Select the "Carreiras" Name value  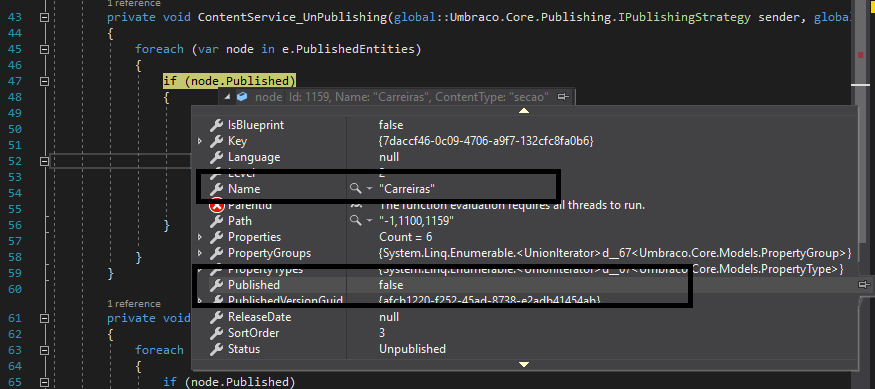(407, 189)
